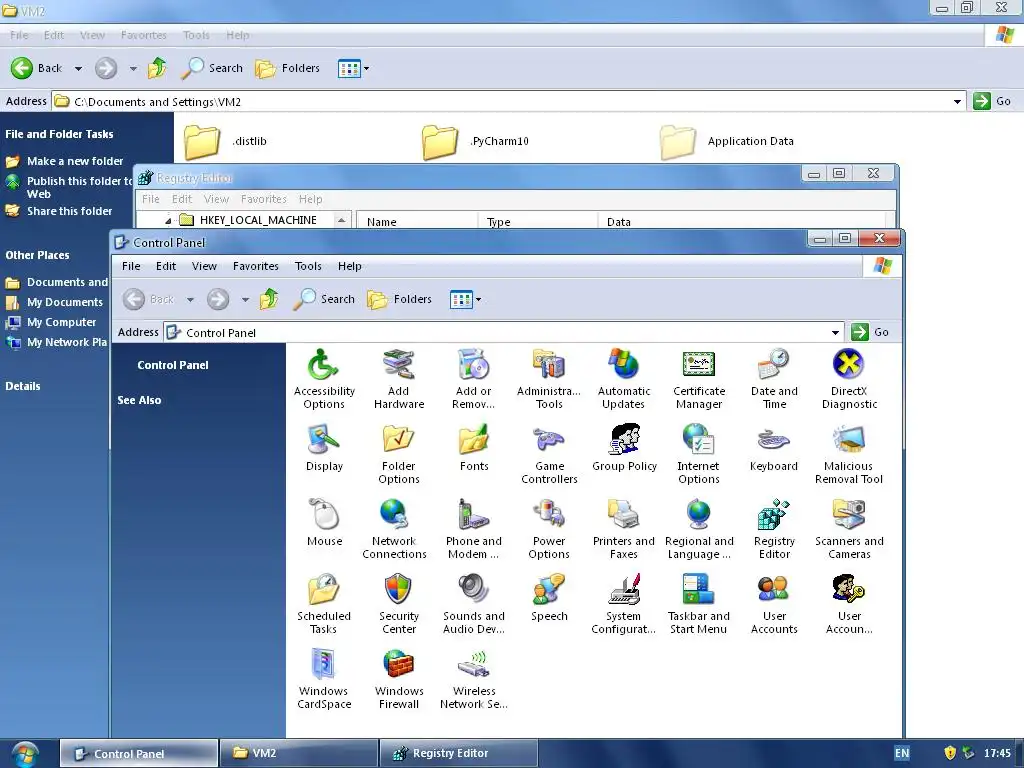Click EN language indicator in tray

click(x=902, y=753)
